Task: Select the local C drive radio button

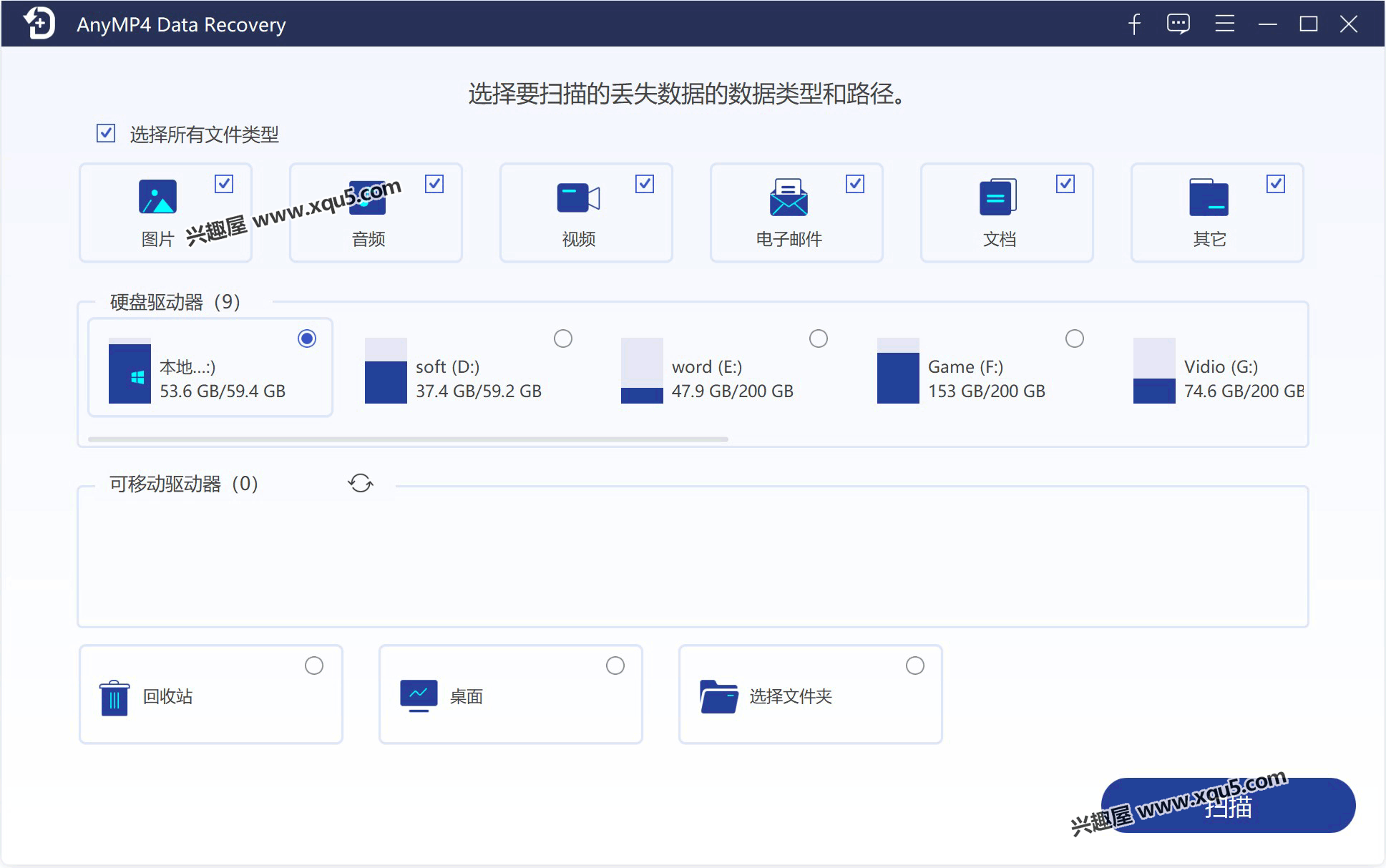Action: 307,338
